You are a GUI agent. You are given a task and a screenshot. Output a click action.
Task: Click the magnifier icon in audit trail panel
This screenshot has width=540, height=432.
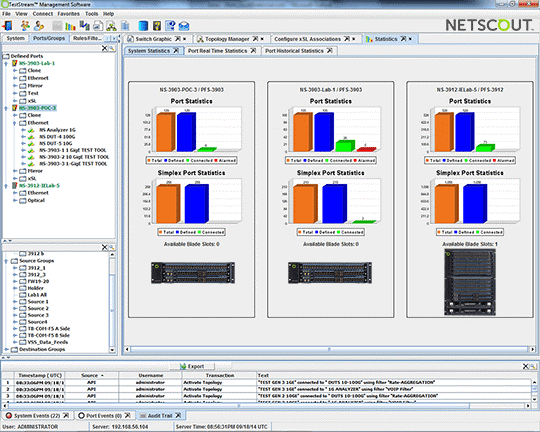coord(532,366)
